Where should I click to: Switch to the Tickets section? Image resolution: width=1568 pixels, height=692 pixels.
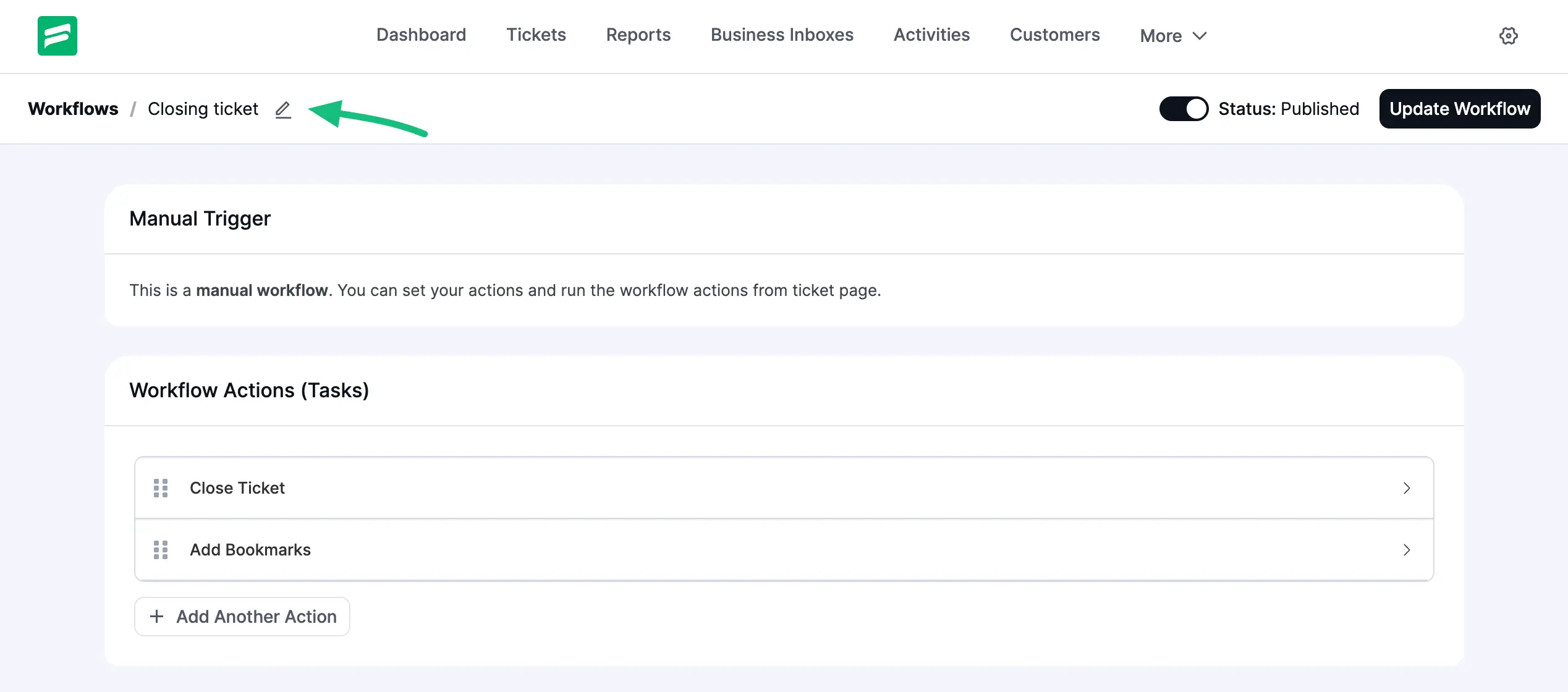tap(535, 35)
